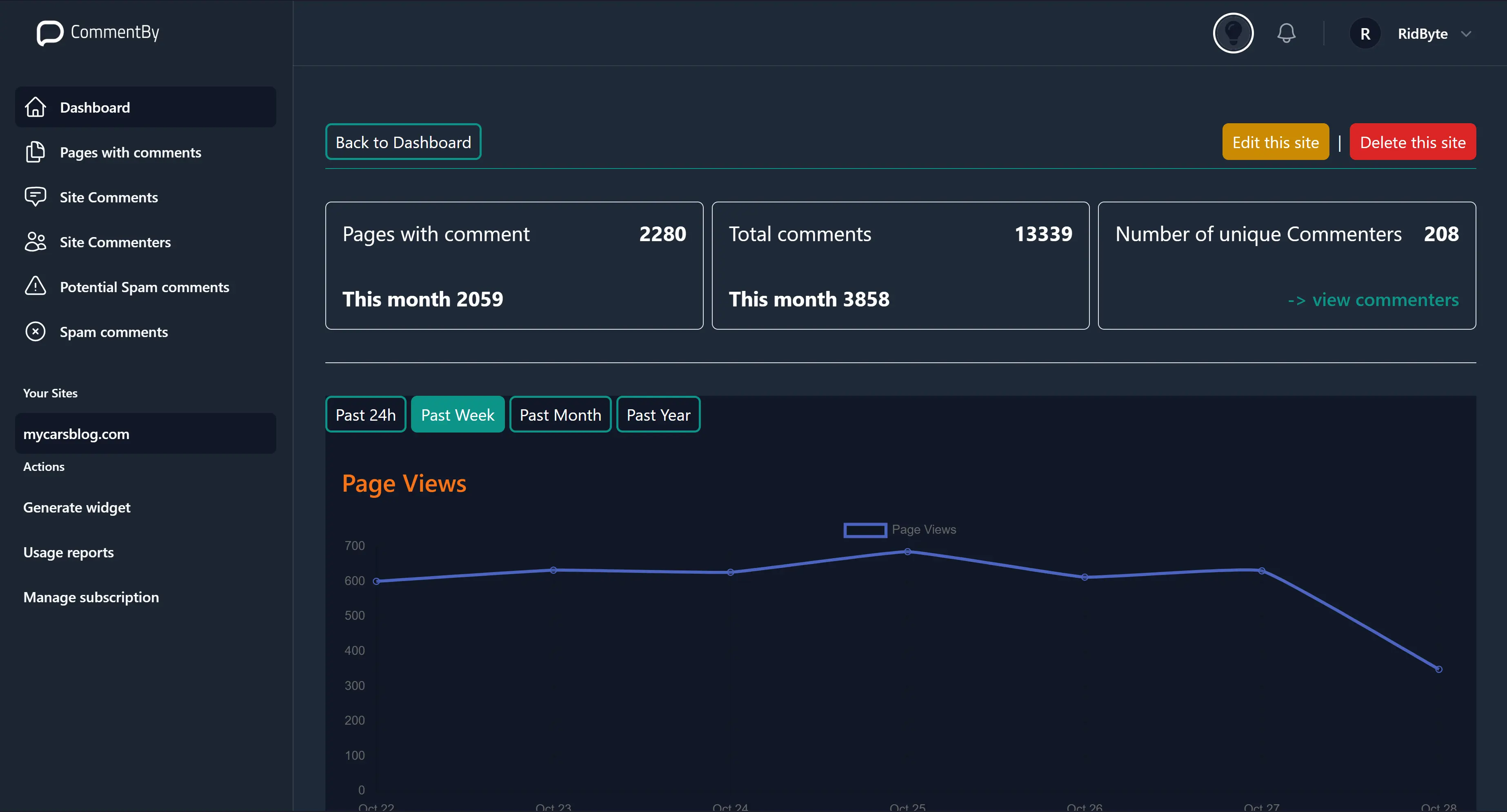
Task: Select mycarsblog.com under Your Sites
Action: [76, 433]
